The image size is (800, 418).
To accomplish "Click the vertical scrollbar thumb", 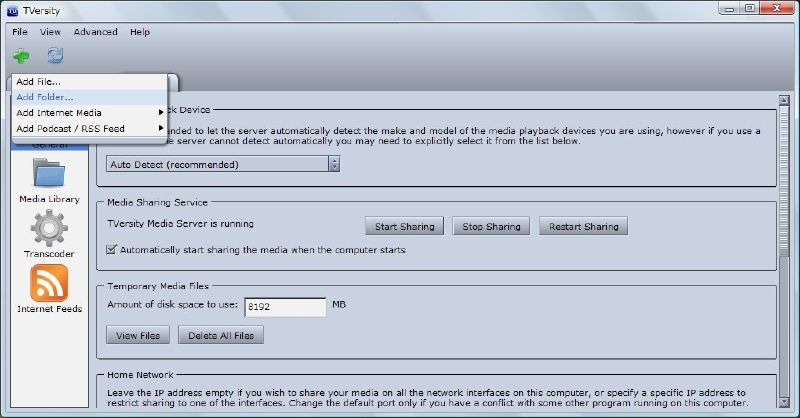I will coord(784,179).
